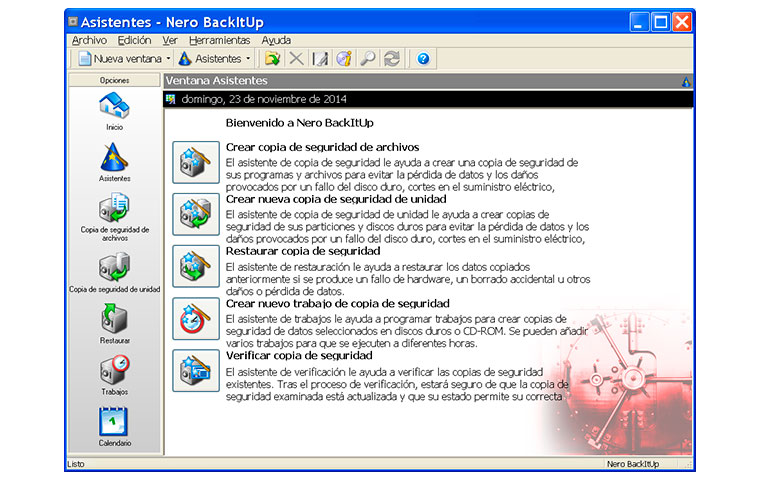Open the Archivo menu
Image resolution: width=760 pixels, height=480 pixels.
(89, 40)
